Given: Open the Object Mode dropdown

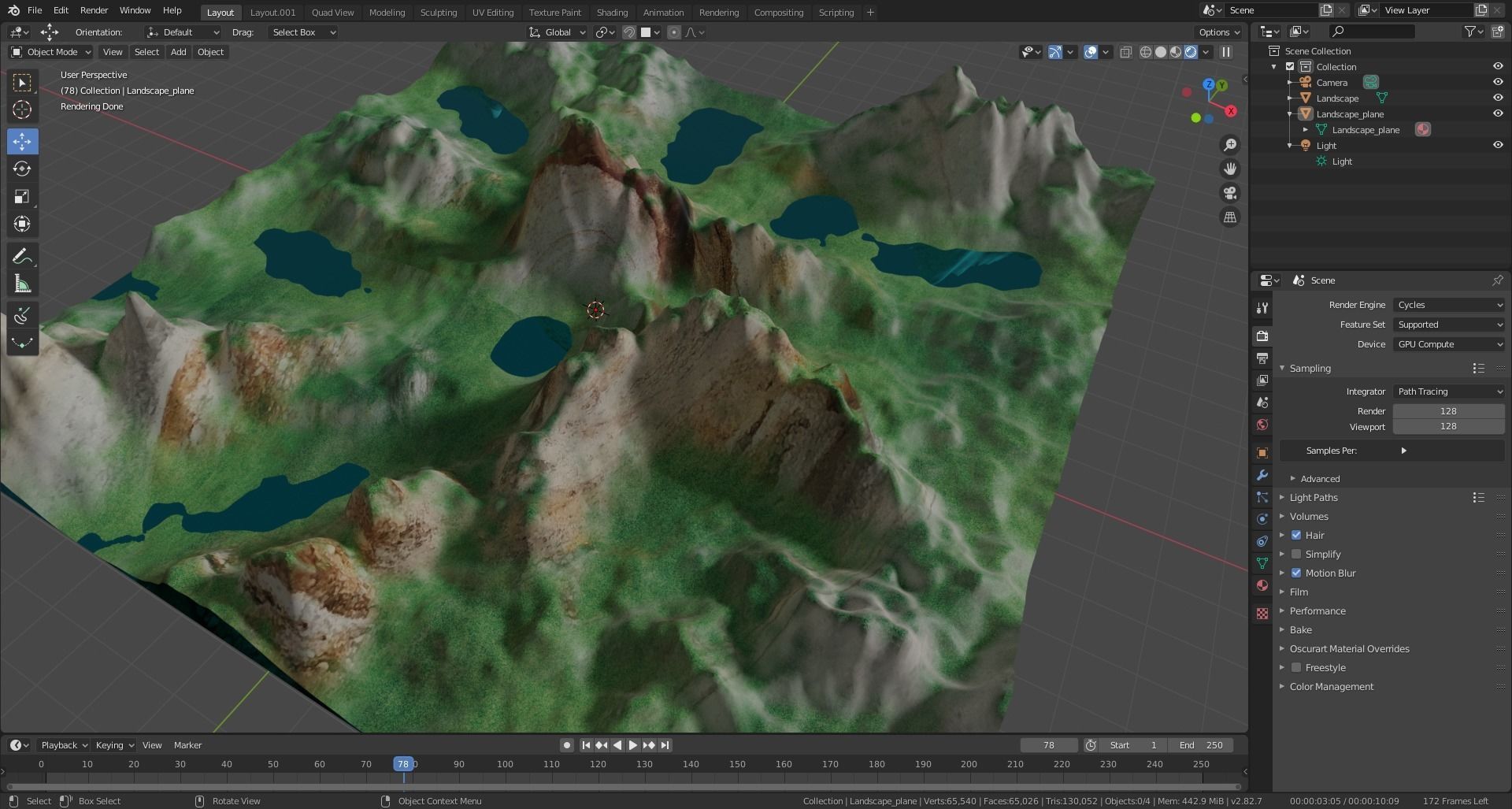Looking at the screenshot, I should 50,52.
